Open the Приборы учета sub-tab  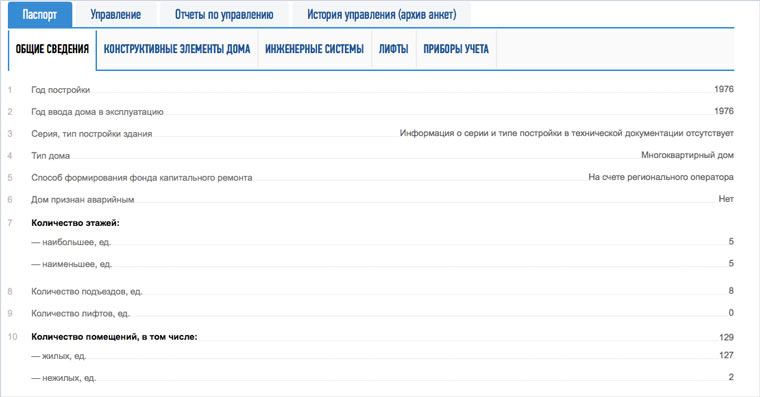[456, 49]
